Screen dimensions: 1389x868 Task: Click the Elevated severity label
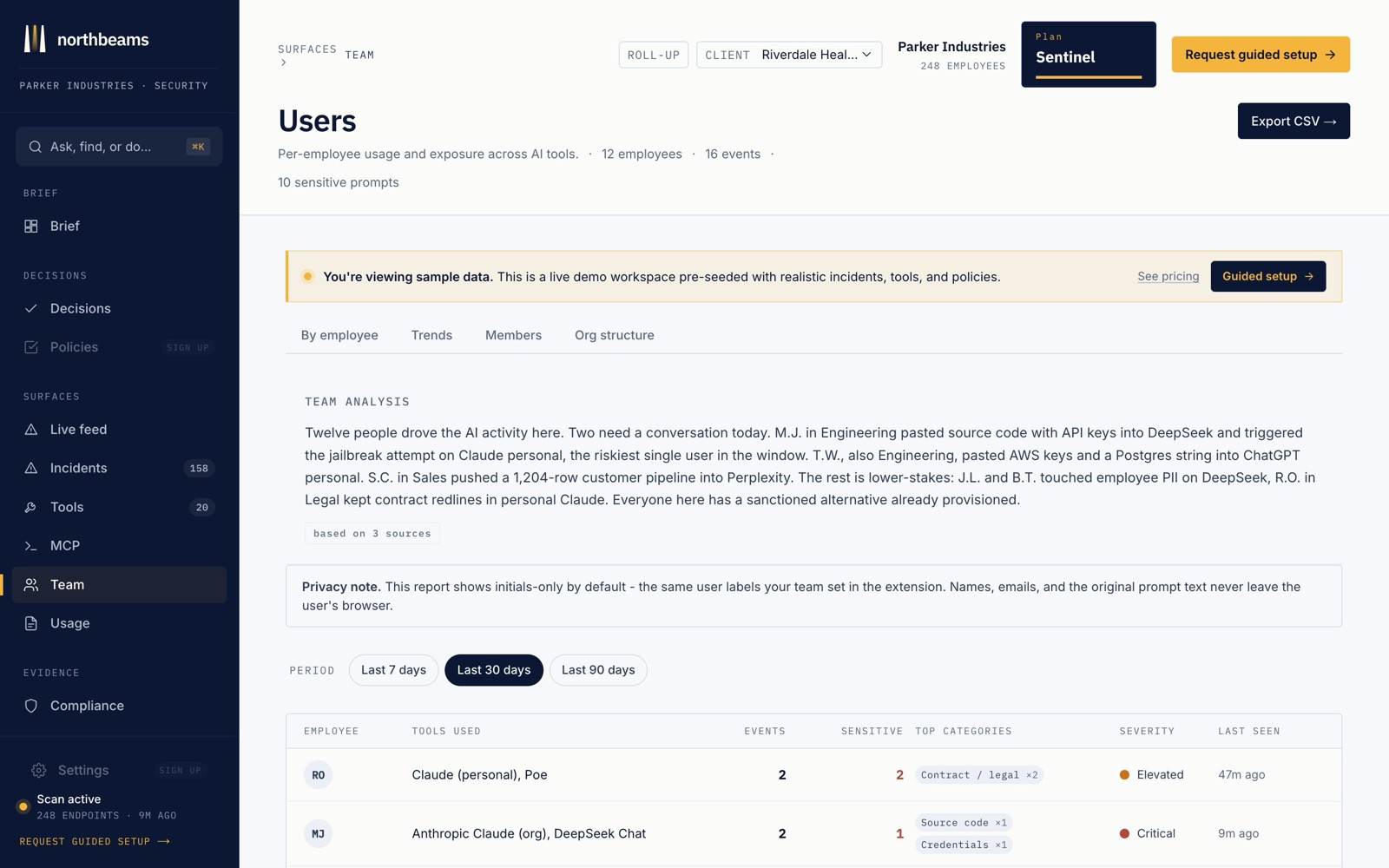pos(1160,775)
